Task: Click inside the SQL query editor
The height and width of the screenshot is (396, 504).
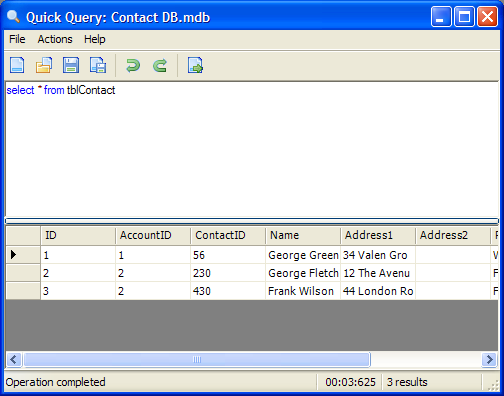Action: click(x=252, y=150)
